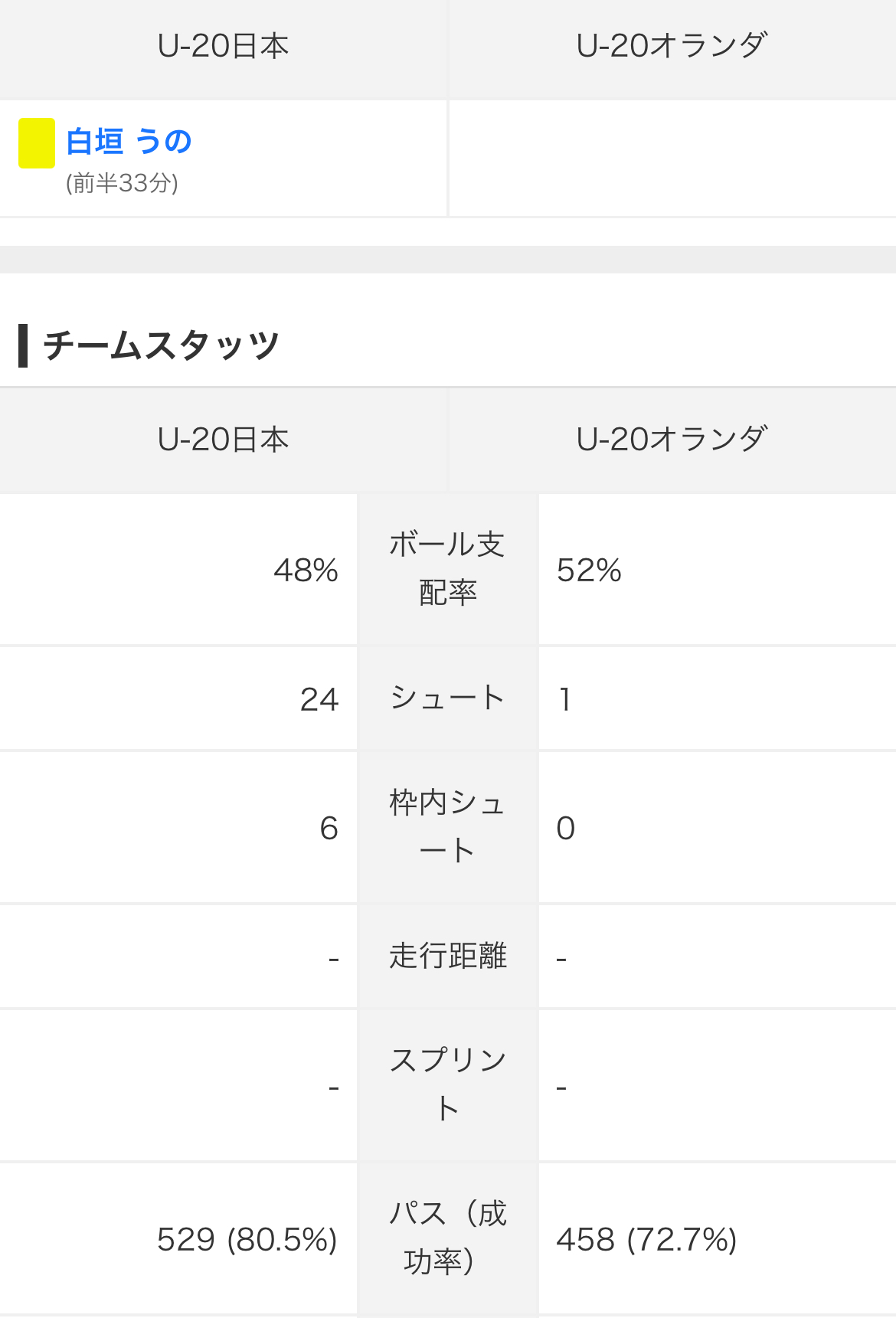The height and width of the screenshot is (1318, 896).
Task: Click Japan's 24 shots value
Action: coord(319,699)
